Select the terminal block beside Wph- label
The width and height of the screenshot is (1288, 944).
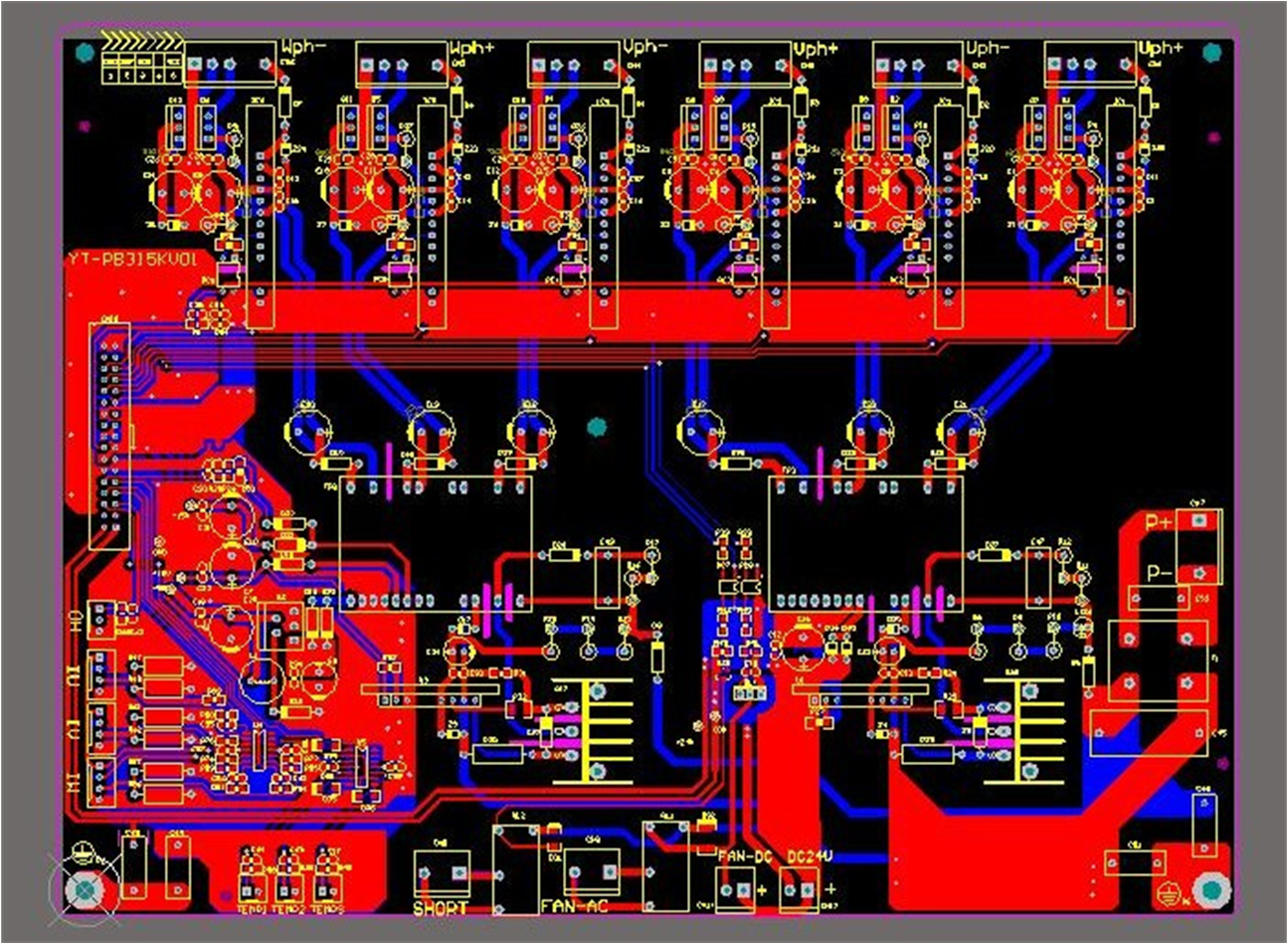(231, 65)
